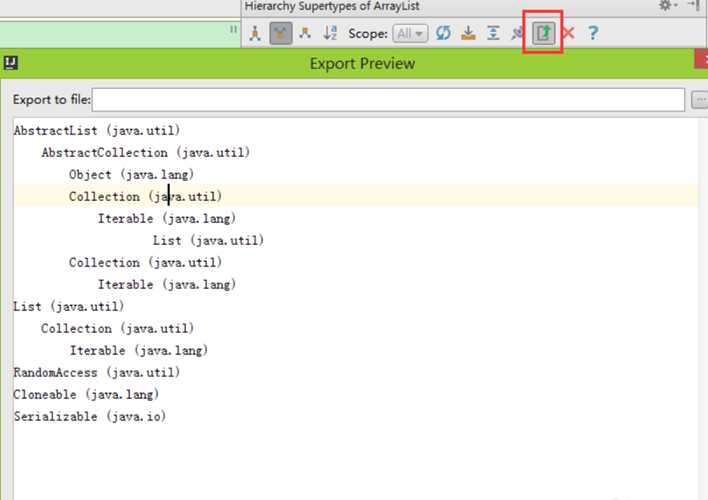Pin the hierarchy tab
This screenshot has height=500, width=708.
tap(517, 33)
